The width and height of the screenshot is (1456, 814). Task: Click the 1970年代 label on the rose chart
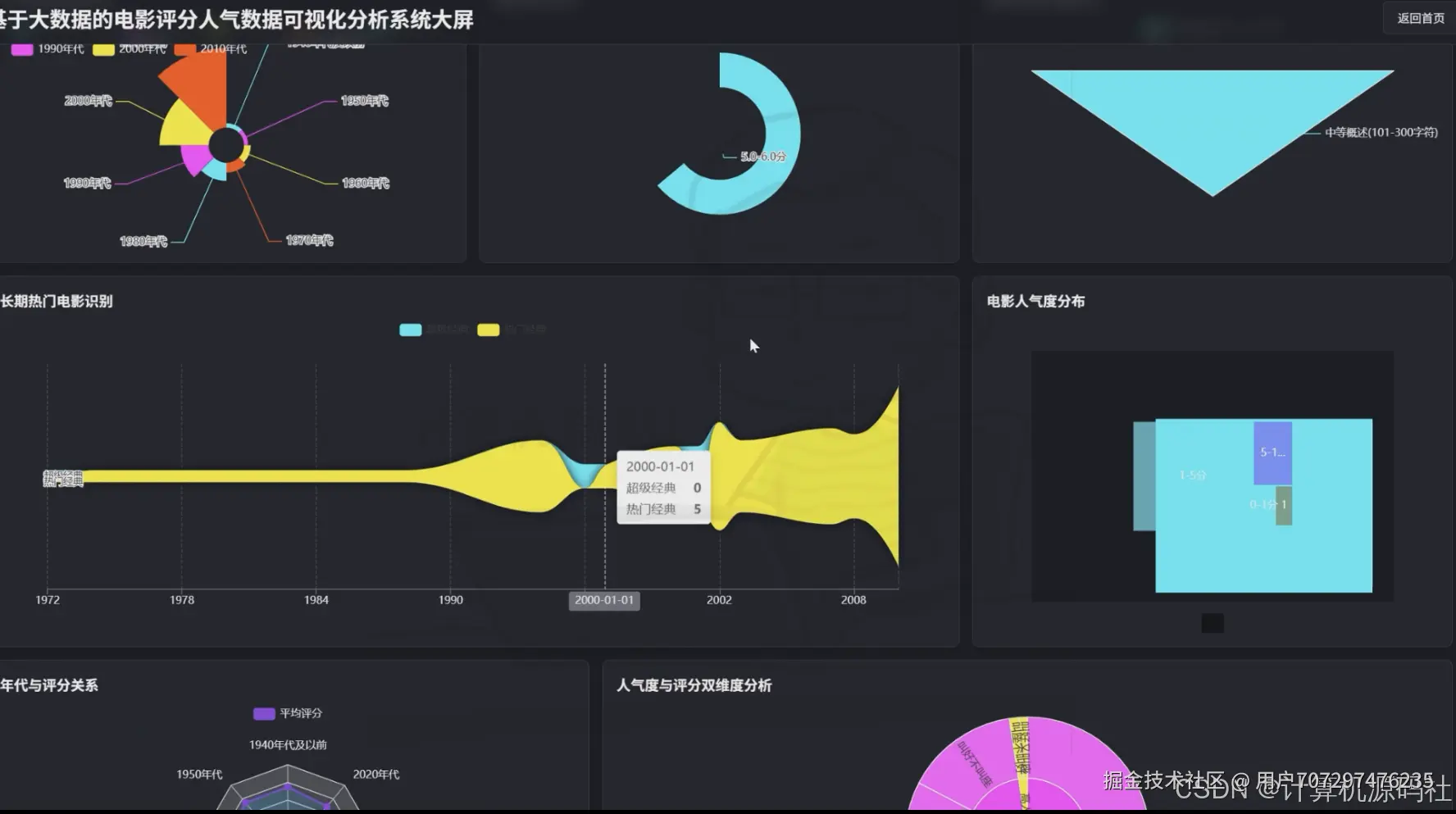pyautogui.click(x=309, y=240)
